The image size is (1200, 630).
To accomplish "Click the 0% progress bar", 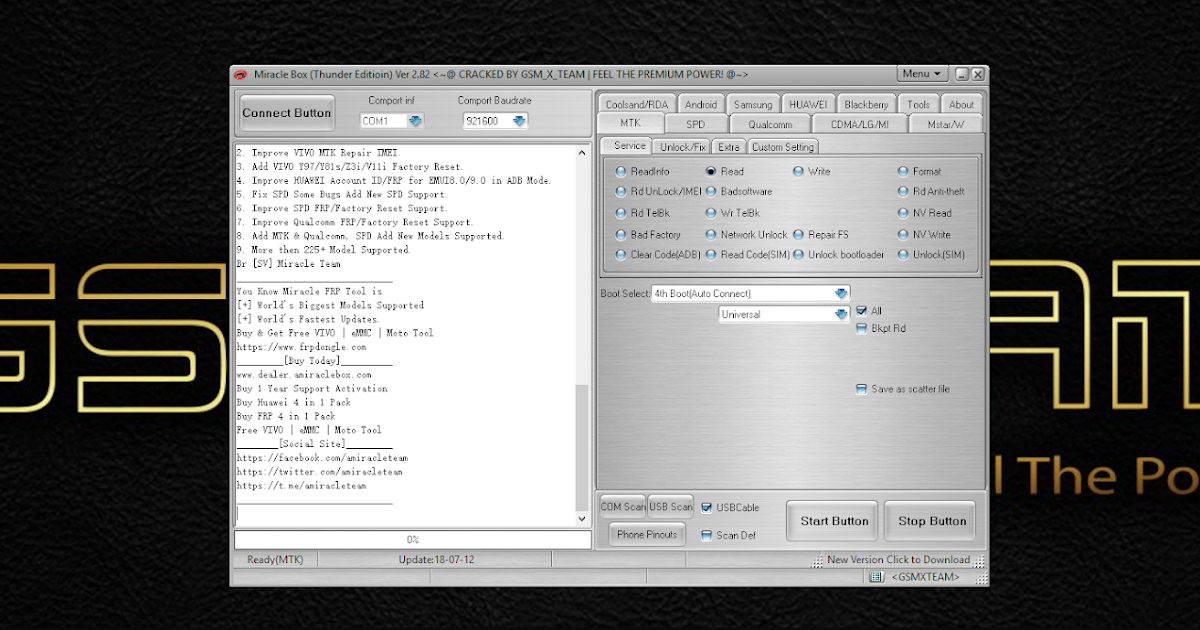I will [412, 540].
